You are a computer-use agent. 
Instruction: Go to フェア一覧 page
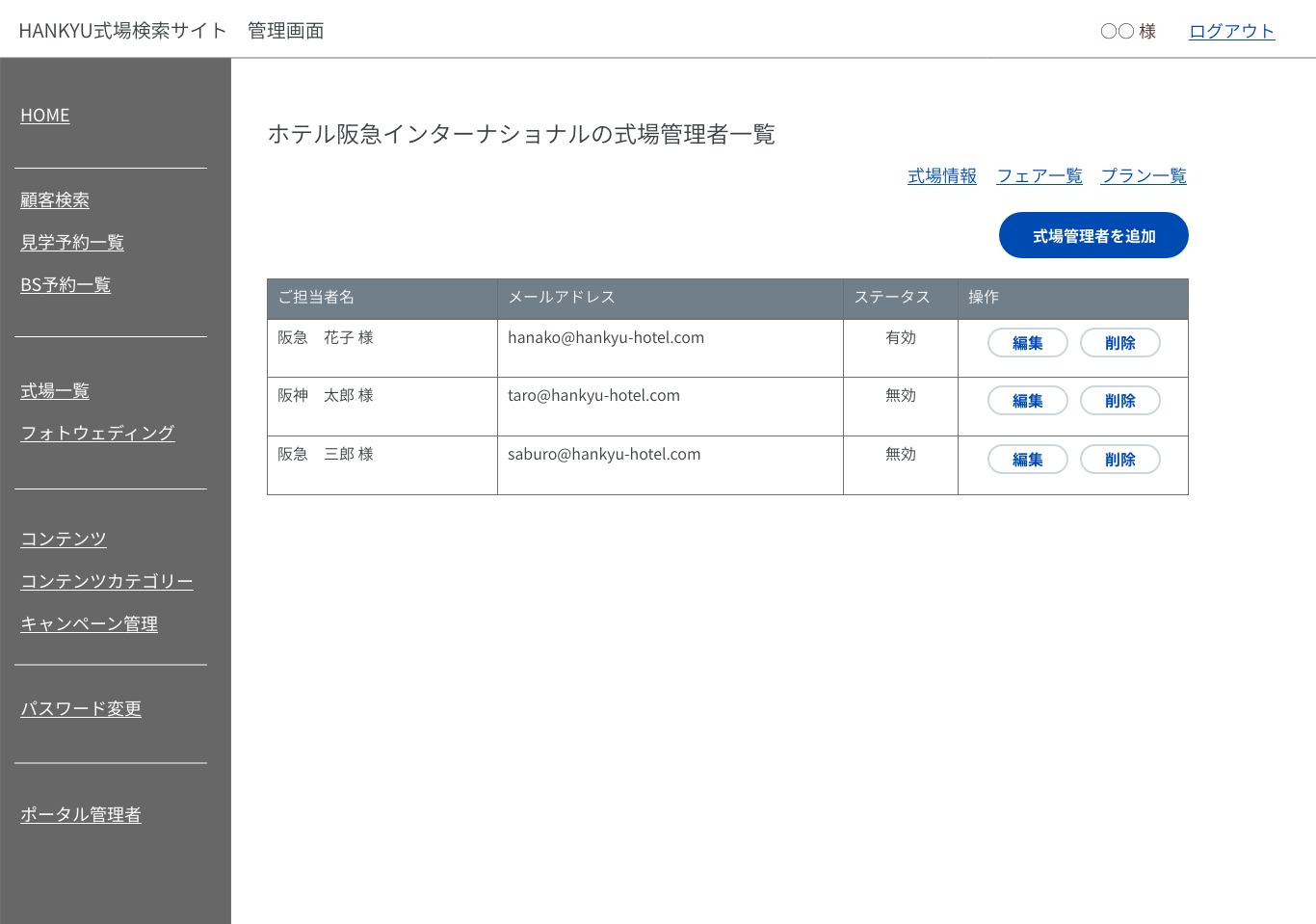click(1039, 175)
